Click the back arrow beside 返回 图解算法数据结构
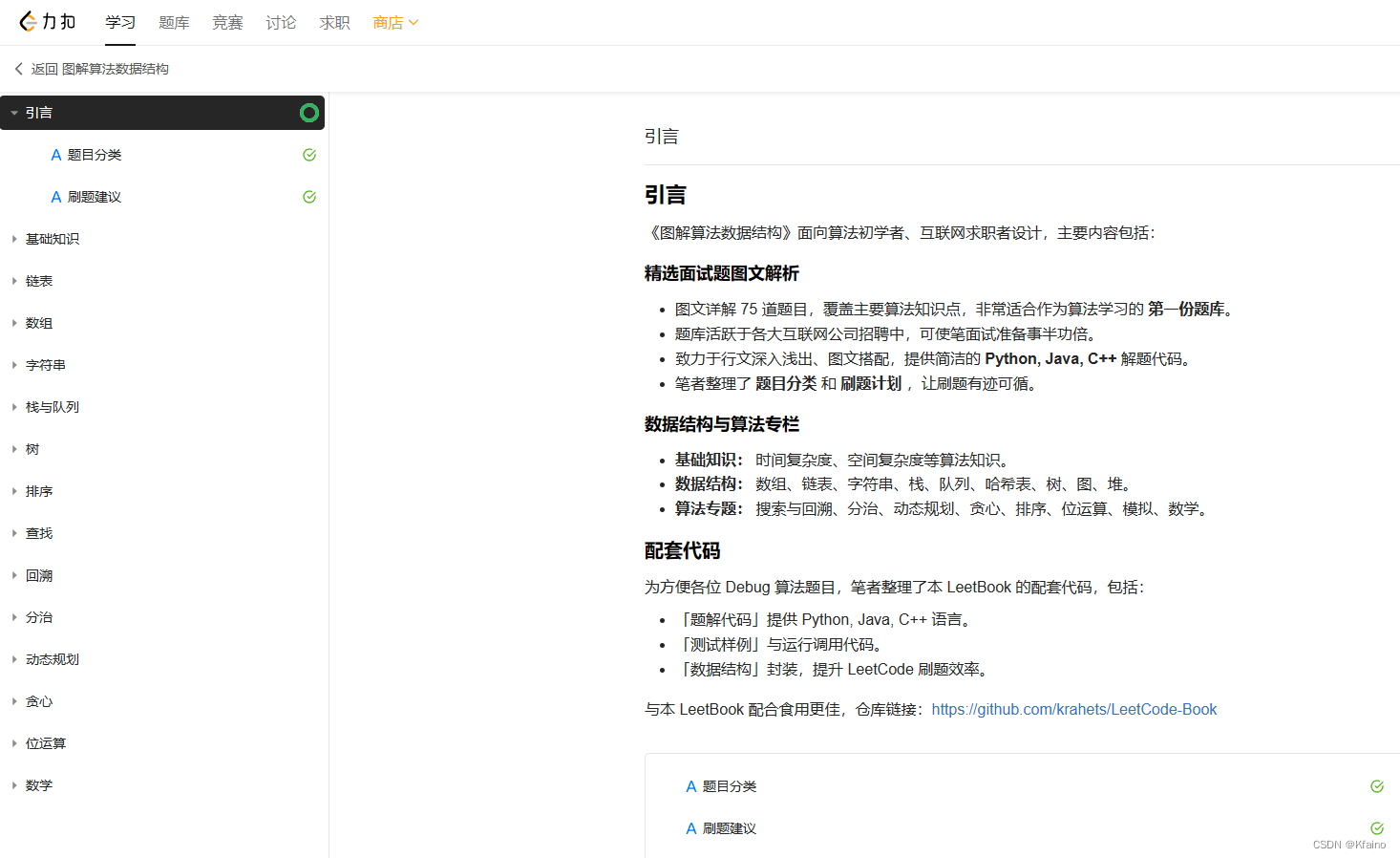The height and width of the screenshot is (858, 1400). tap(18, 69)
